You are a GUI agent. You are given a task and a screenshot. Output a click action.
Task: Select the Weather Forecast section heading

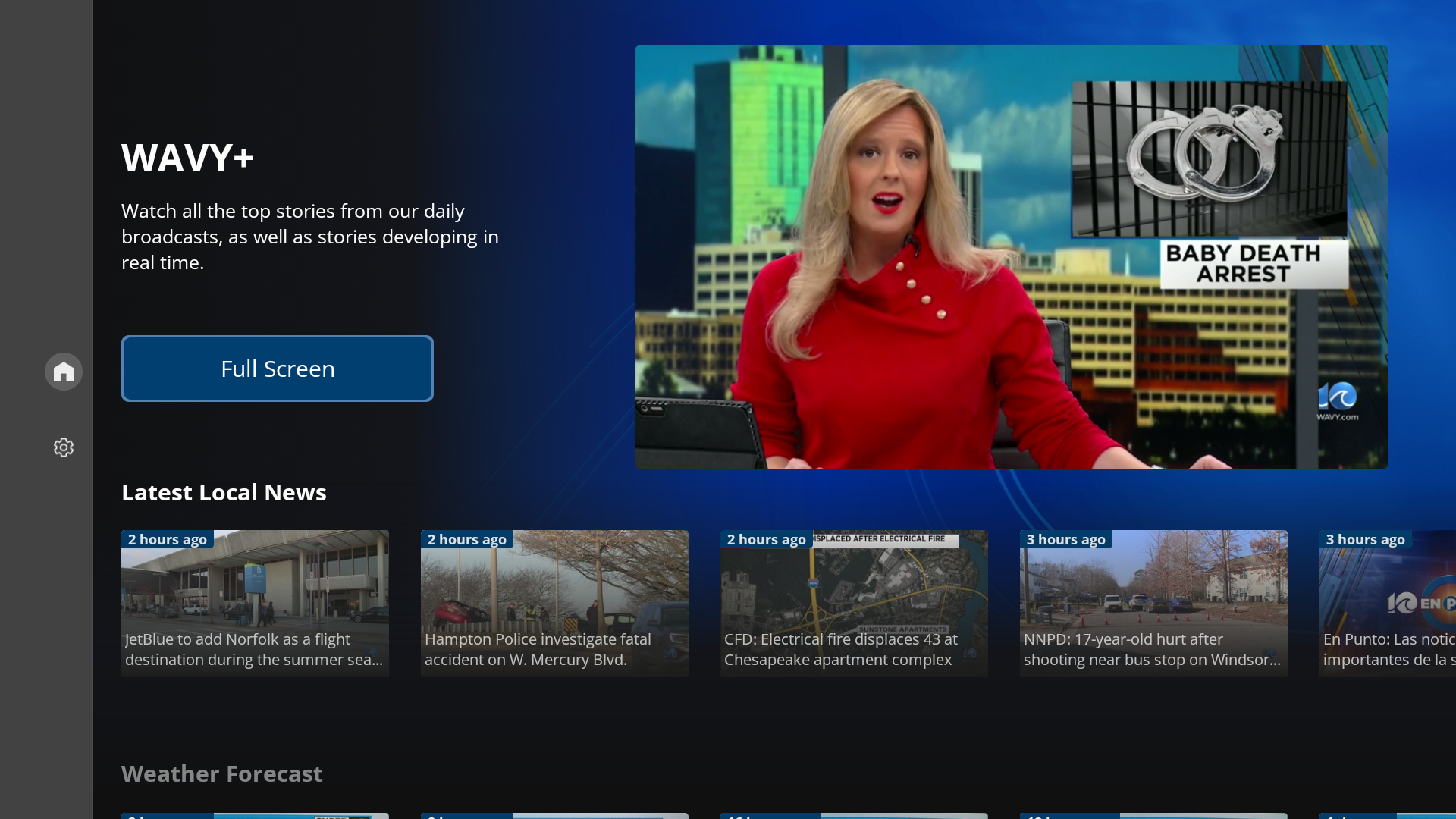(222, 774)
